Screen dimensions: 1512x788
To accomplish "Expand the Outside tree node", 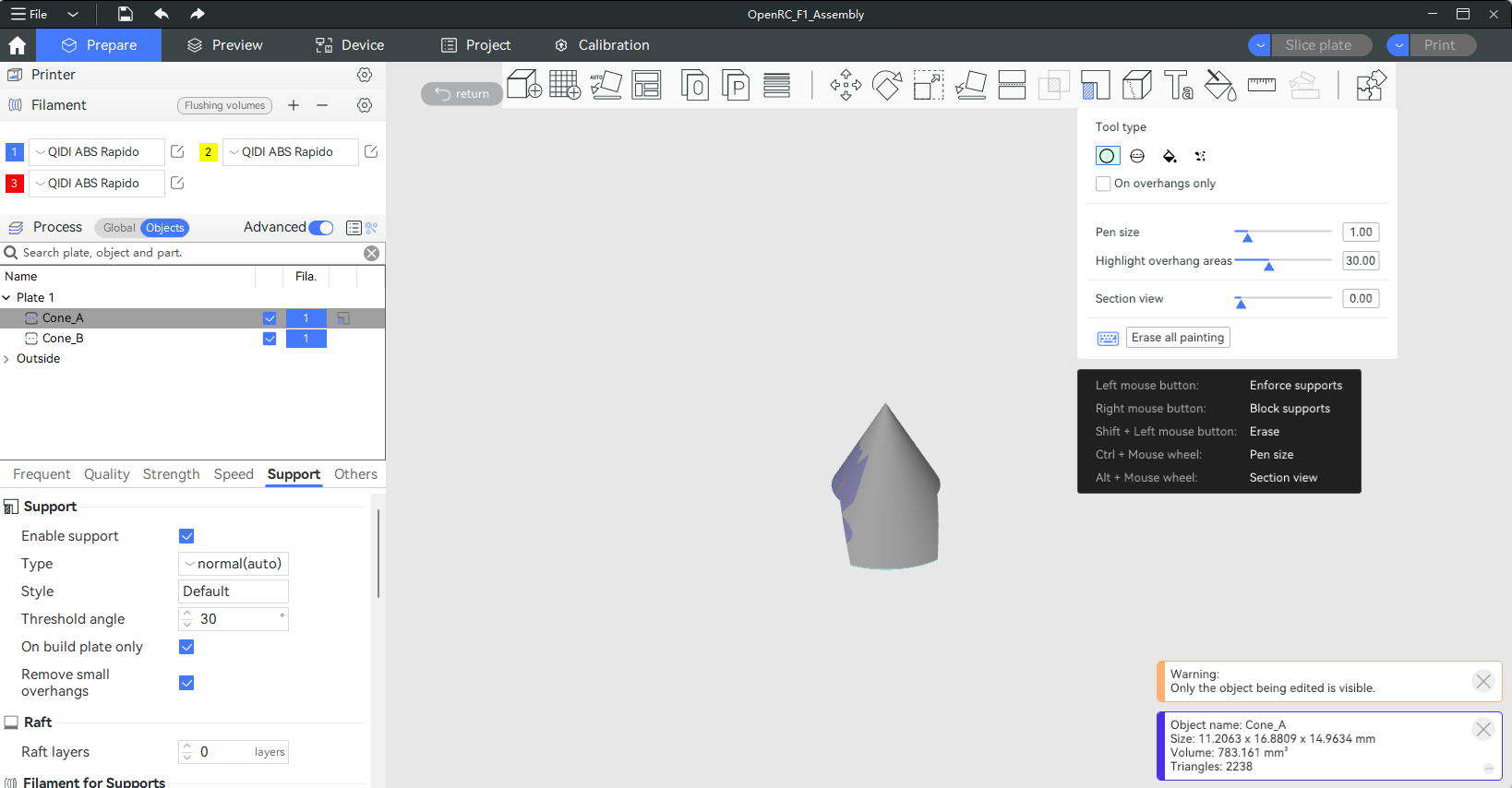I will [x=7, y=359].
